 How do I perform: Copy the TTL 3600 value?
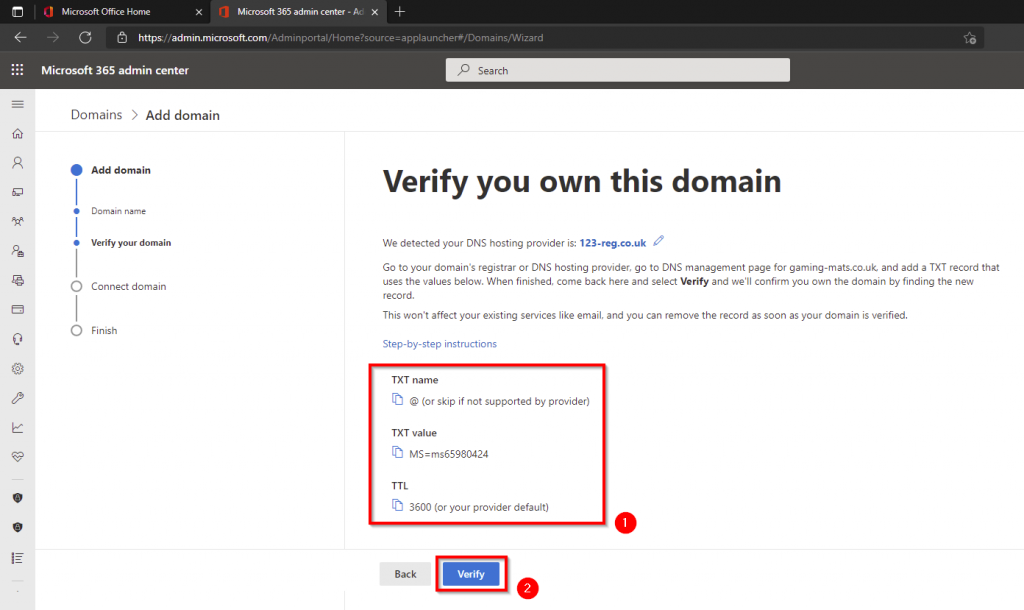(x=397, y=505)
